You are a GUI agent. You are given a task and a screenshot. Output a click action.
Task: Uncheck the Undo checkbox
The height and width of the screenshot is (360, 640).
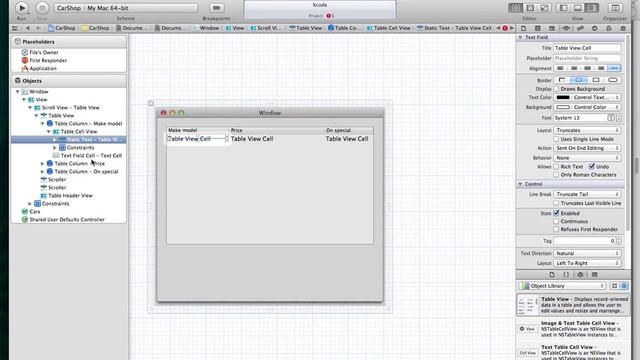click(x=591, y=167)
